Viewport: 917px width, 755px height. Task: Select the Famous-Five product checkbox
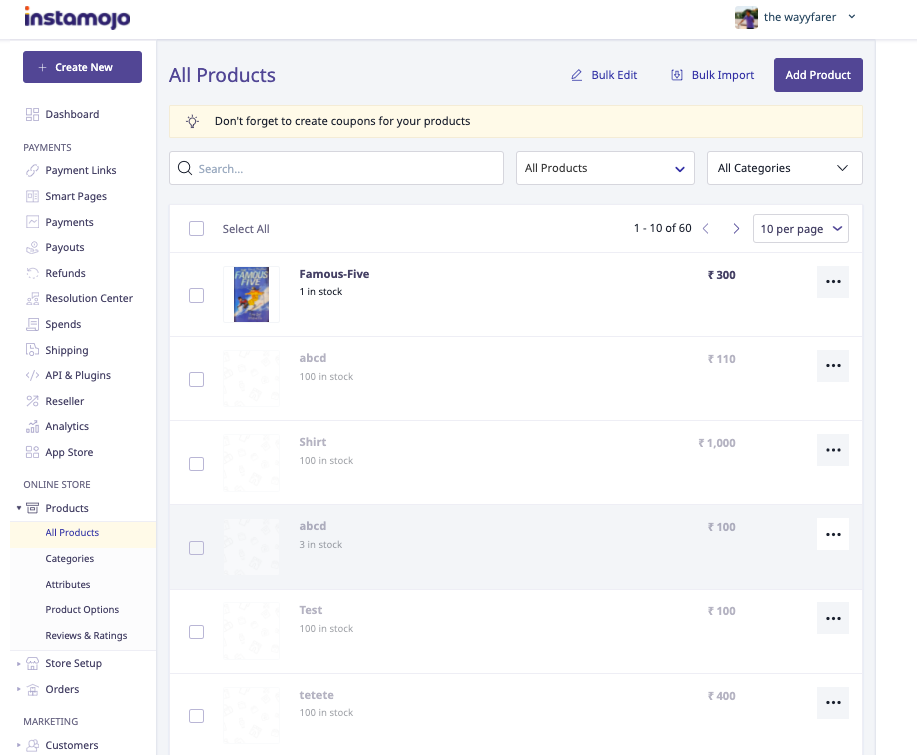click(x=196, y=295)
